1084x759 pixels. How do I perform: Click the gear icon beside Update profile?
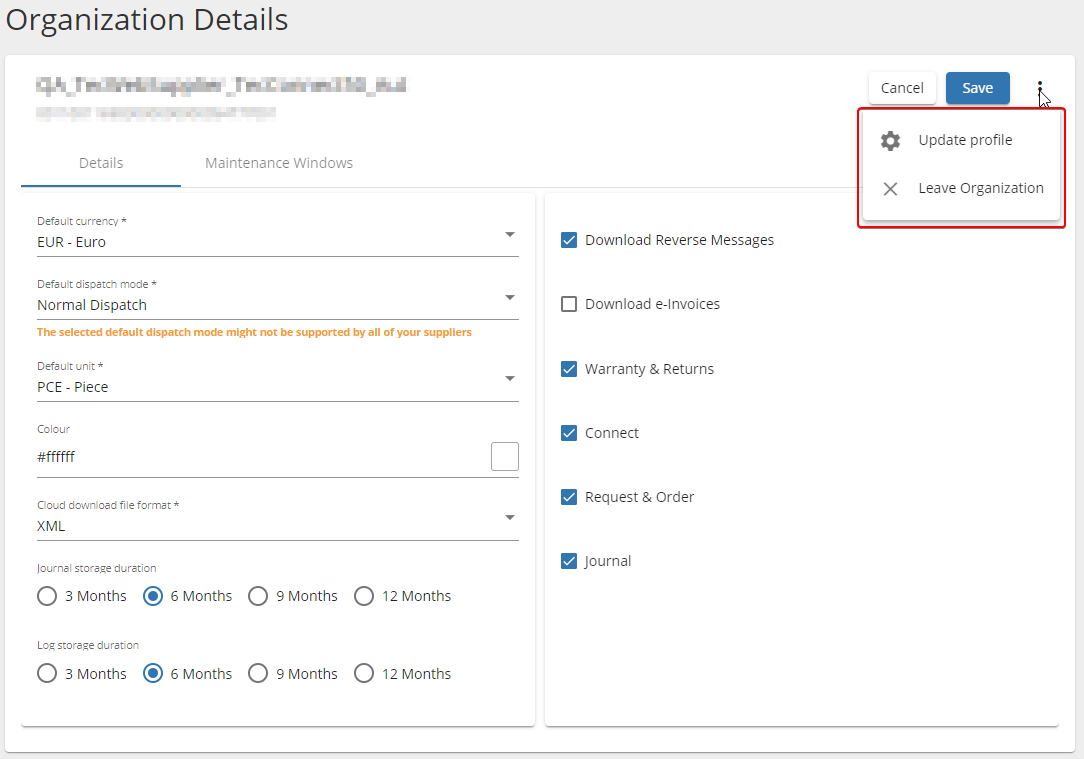click(890, 140)
